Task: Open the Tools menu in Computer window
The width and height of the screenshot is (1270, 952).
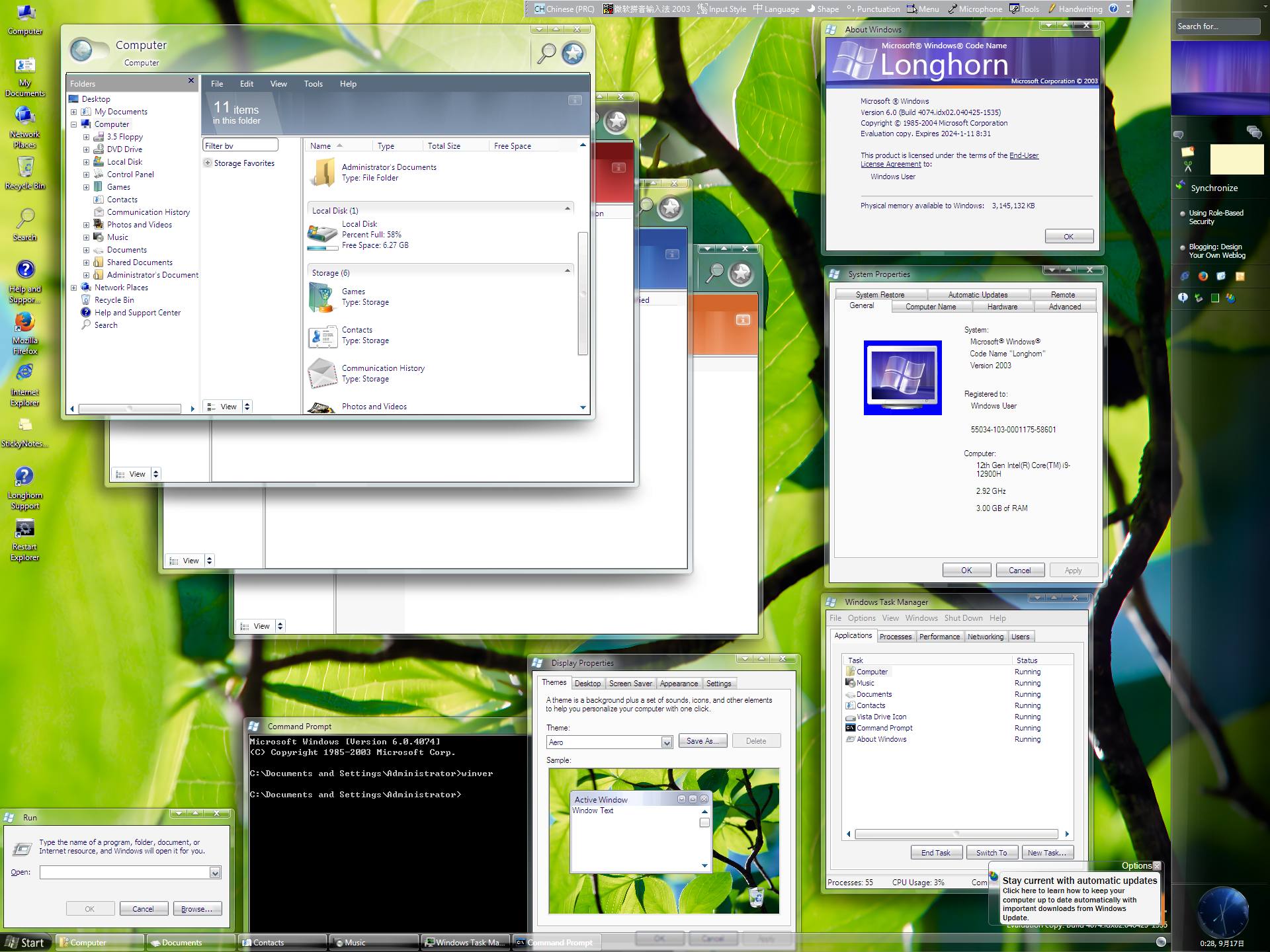Action: (x=313, y=84)
